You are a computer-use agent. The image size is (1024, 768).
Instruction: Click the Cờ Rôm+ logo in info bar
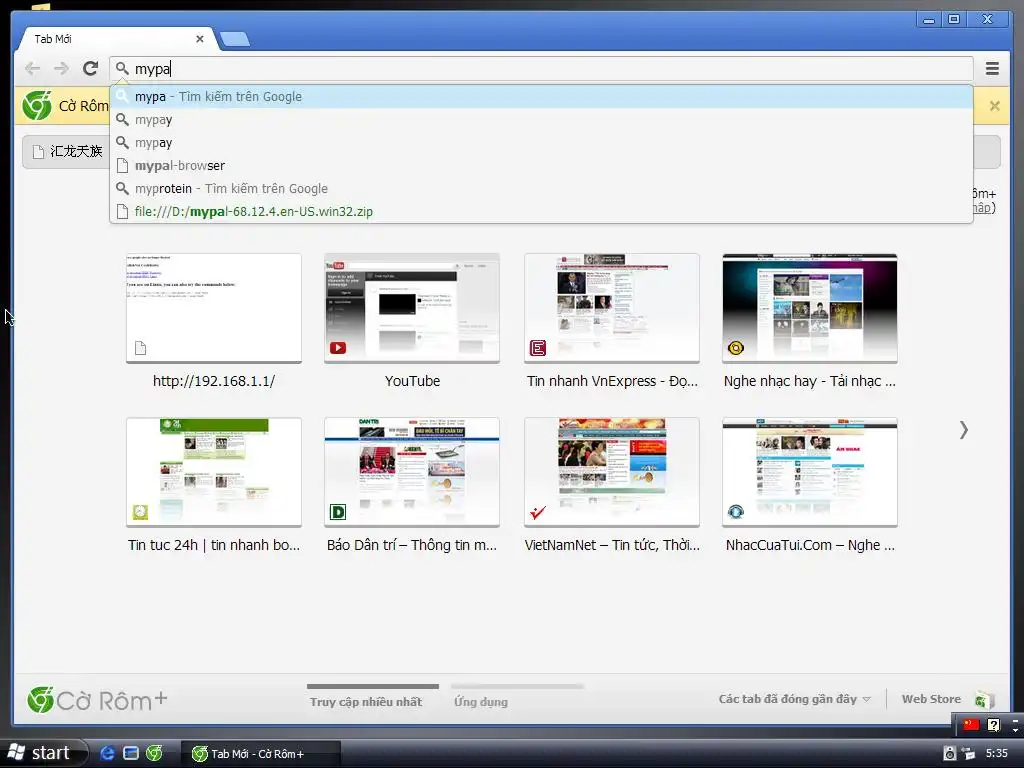[x=37, y=106]
